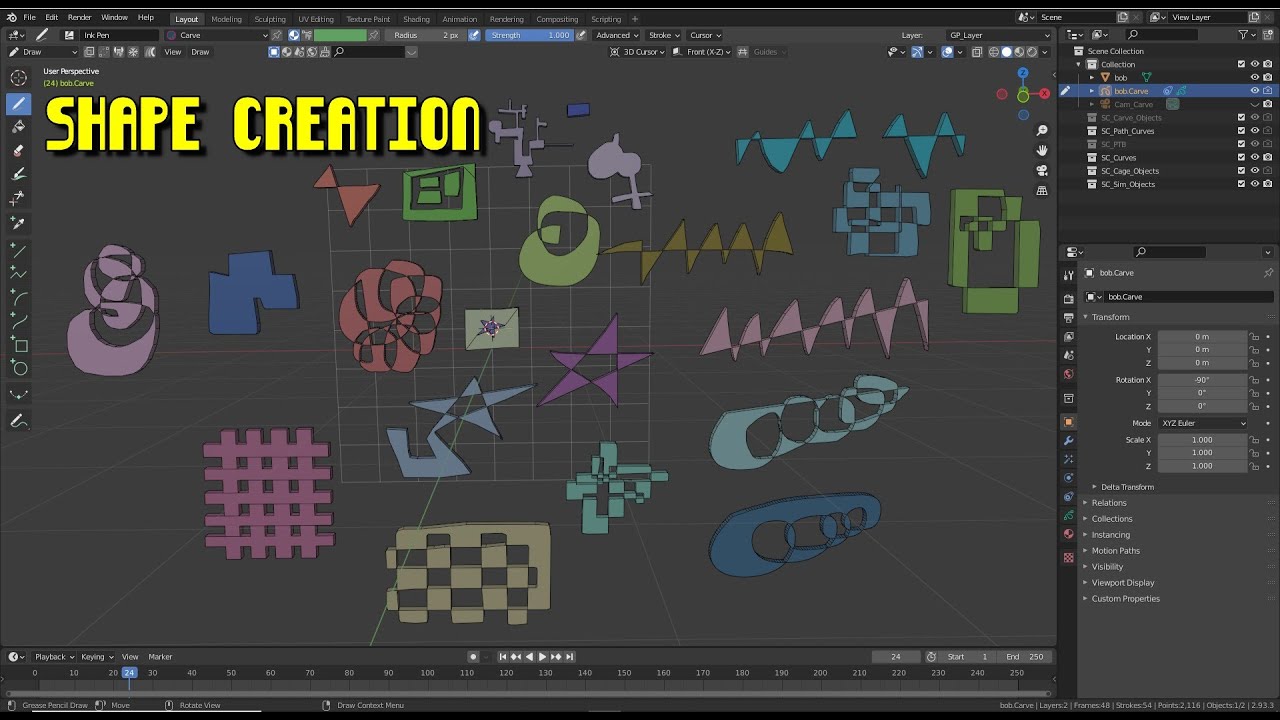
Task: Switch to the Sculpting workspace tab
Action: pyautogui.click(x=270, y=19)
